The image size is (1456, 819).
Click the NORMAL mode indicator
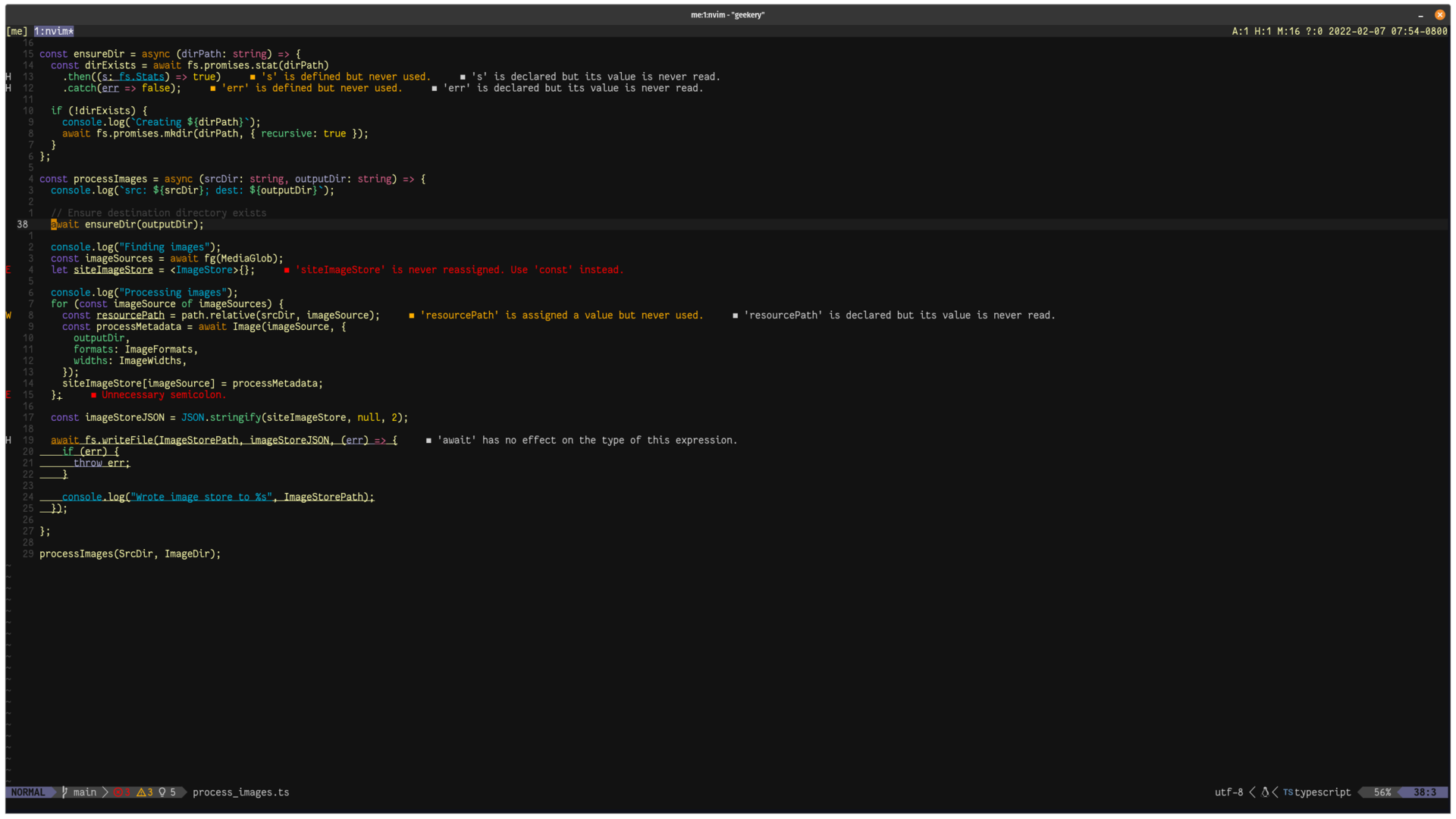(28, 792)
